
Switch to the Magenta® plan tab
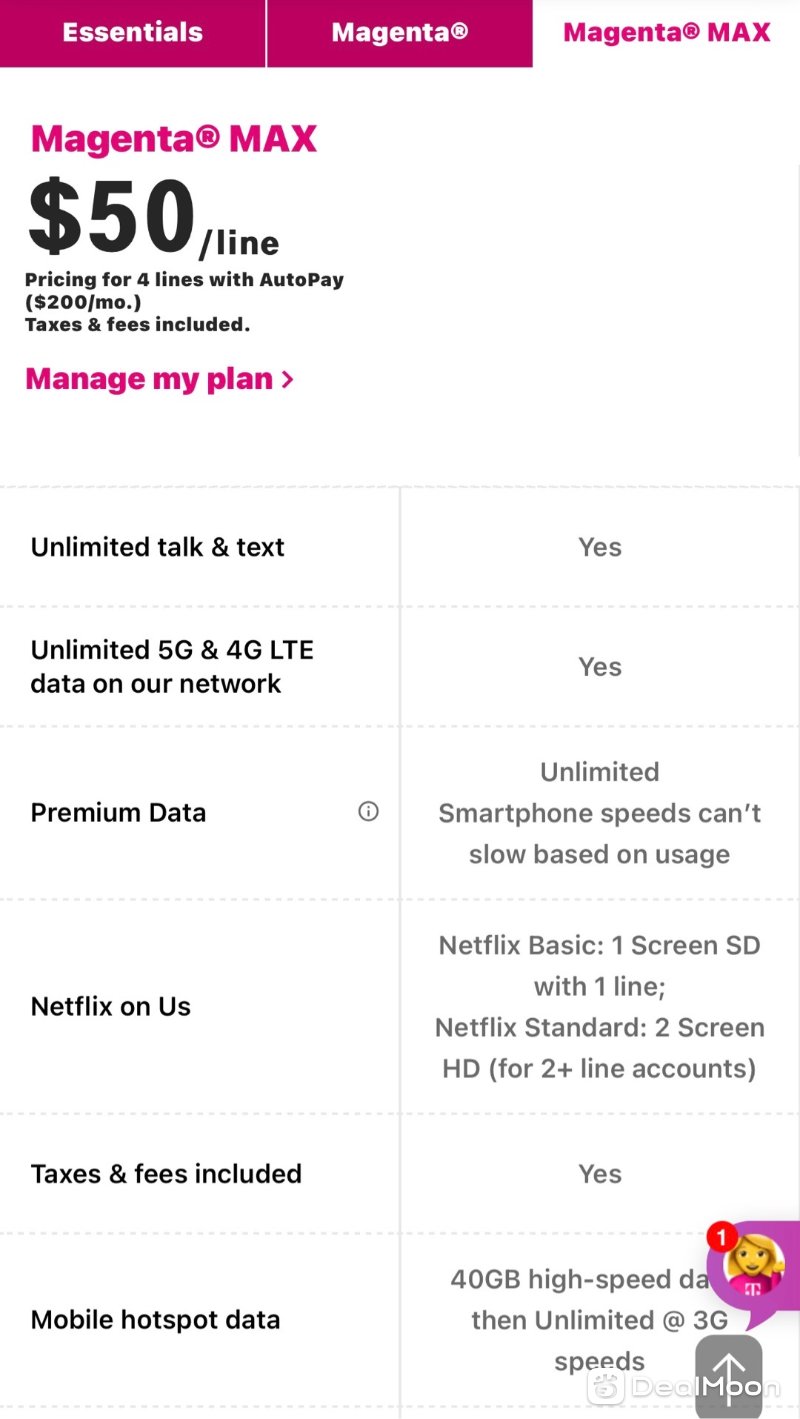tap(399, 33)
